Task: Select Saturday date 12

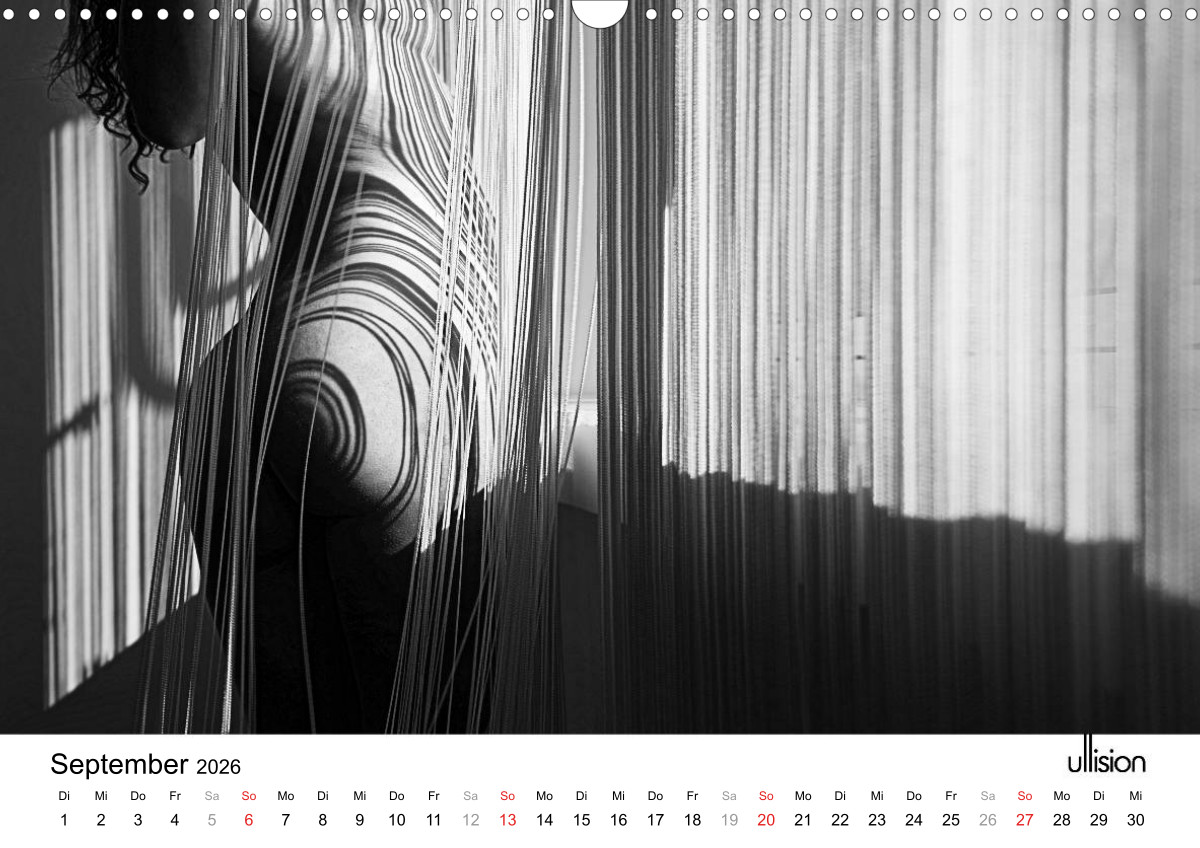Action: tap(471, 820)
